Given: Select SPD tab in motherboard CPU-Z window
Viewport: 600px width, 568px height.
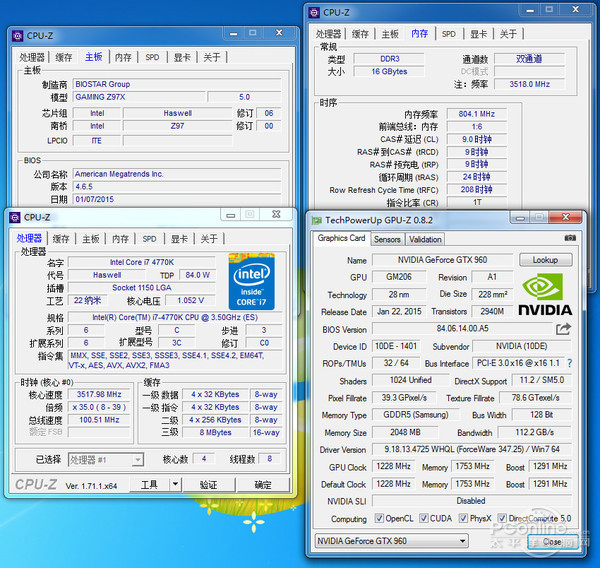Looking at the screenshot, I should point(152,57).
